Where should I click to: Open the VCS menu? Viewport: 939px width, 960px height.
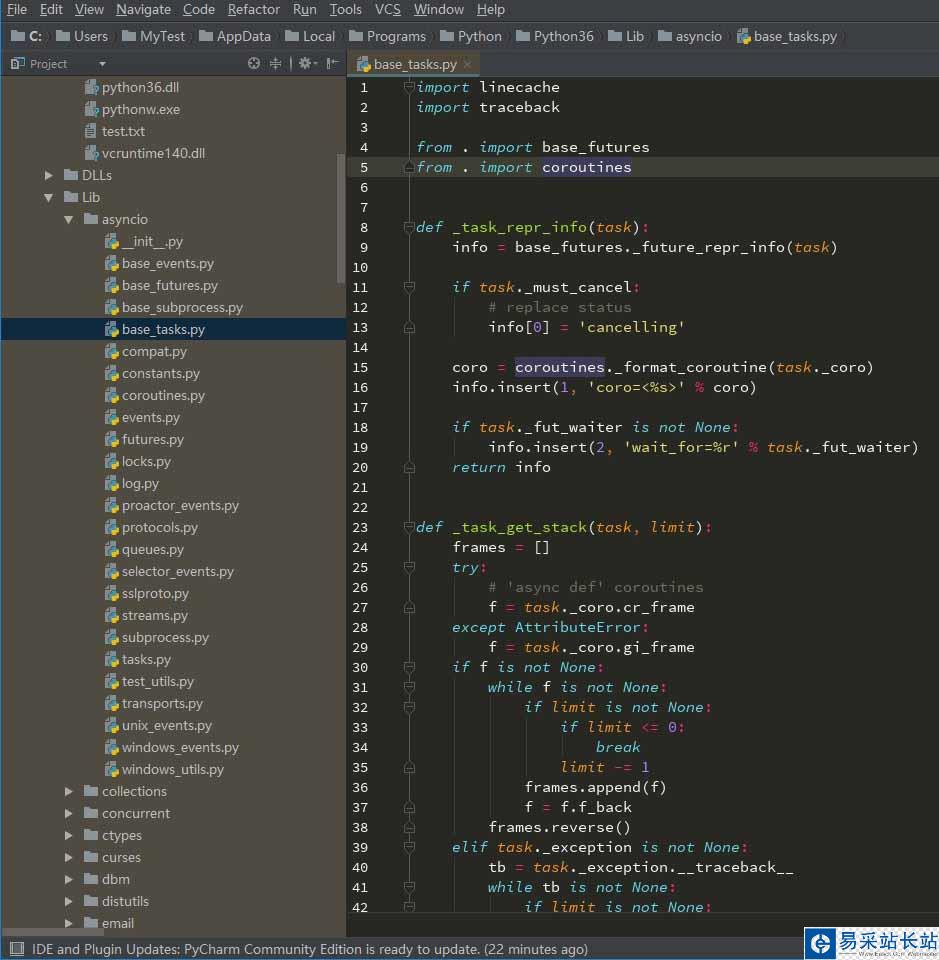(x=387, y=9)
